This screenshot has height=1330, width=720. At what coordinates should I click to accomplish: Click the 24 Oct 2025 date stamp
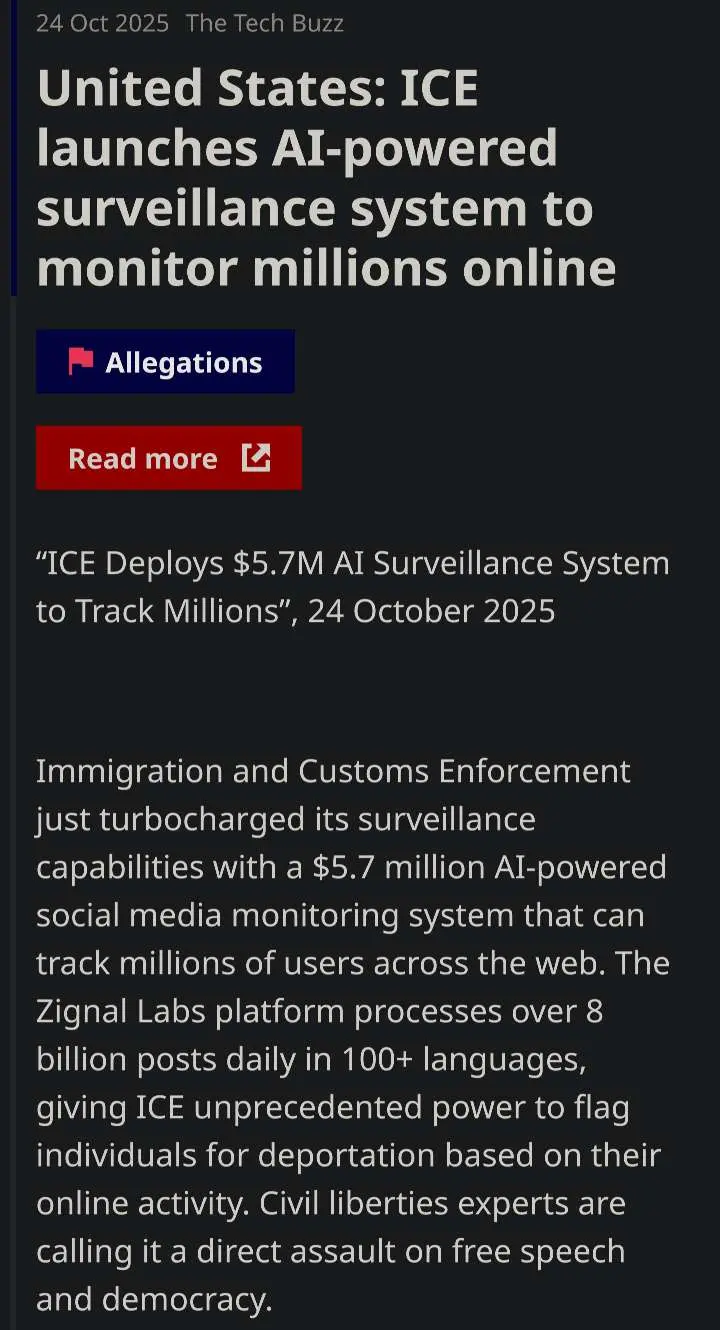102,23
